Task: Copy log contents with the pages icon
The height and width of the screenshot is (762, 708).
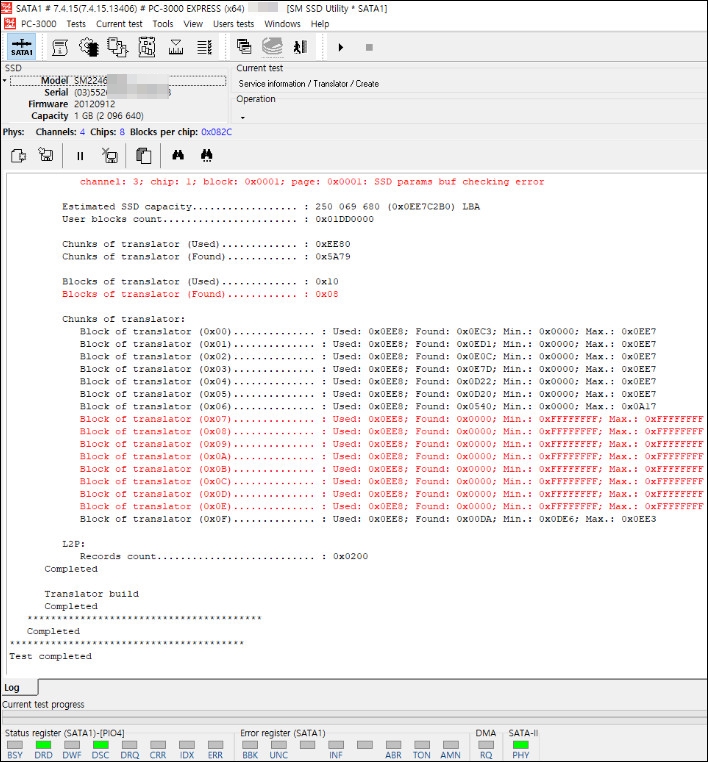Action: point(143,156)
